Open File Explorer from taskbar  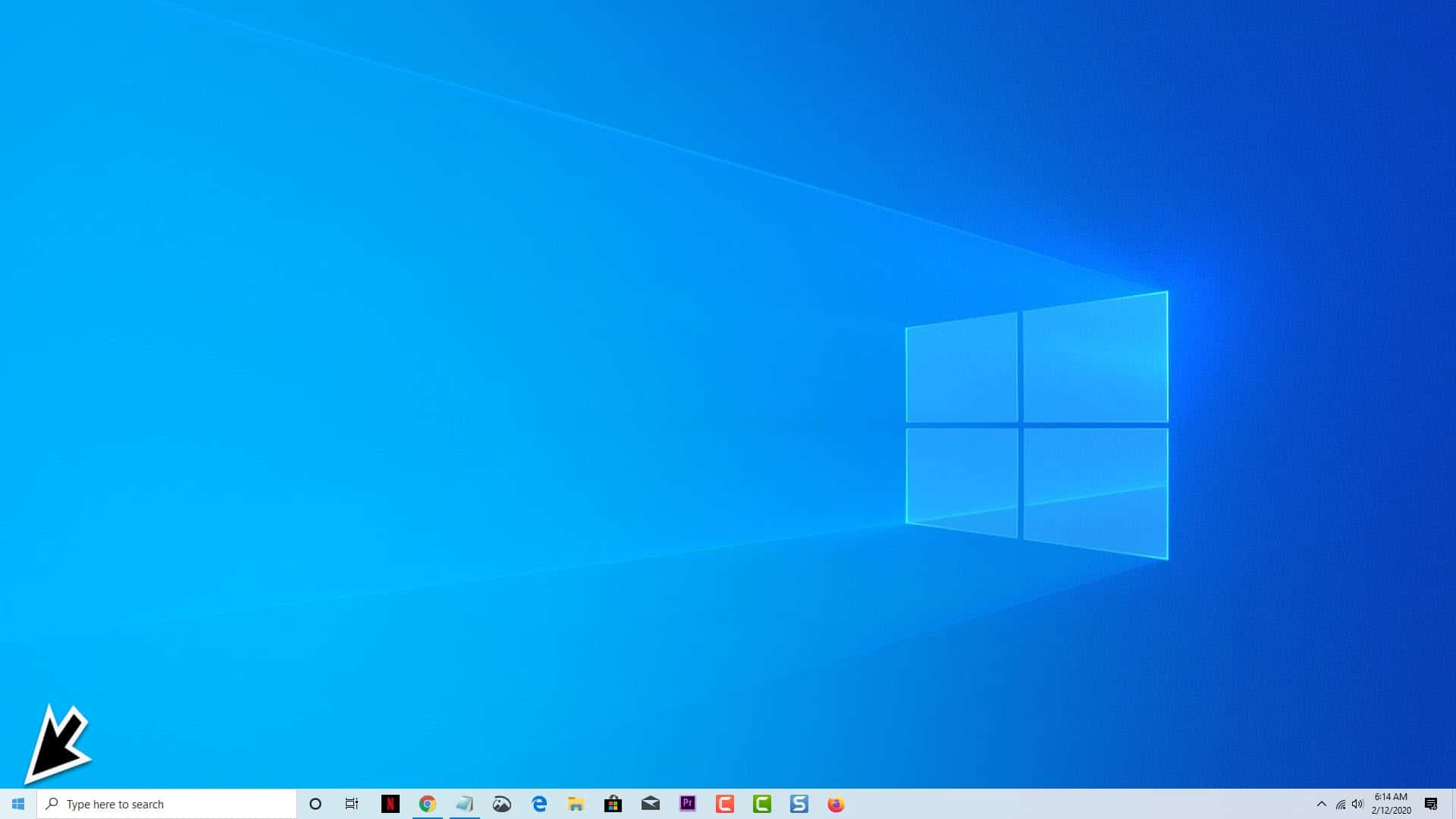(576, 803)
